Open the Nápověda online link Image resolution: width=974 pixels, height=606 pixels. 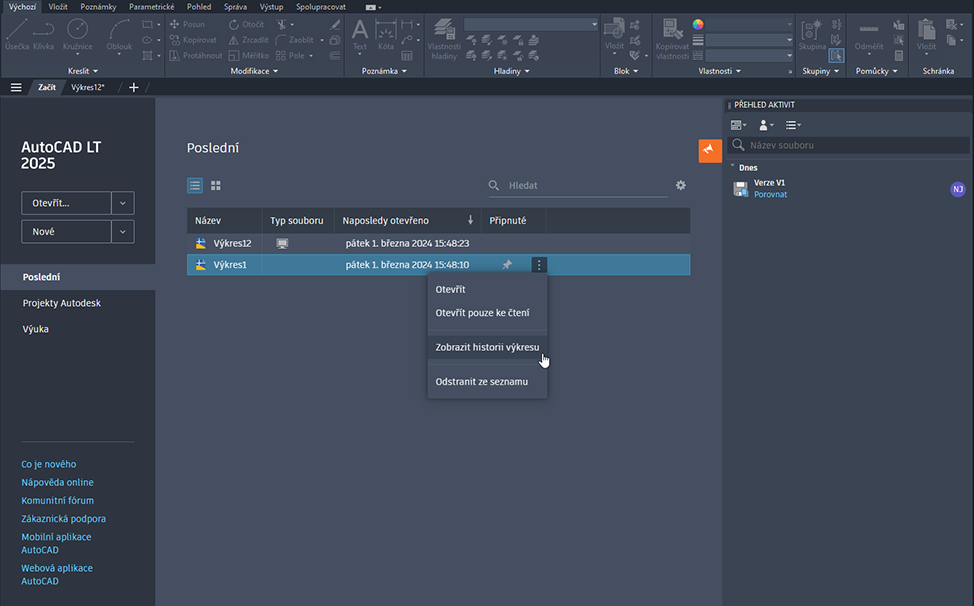(x=57, y=482)
